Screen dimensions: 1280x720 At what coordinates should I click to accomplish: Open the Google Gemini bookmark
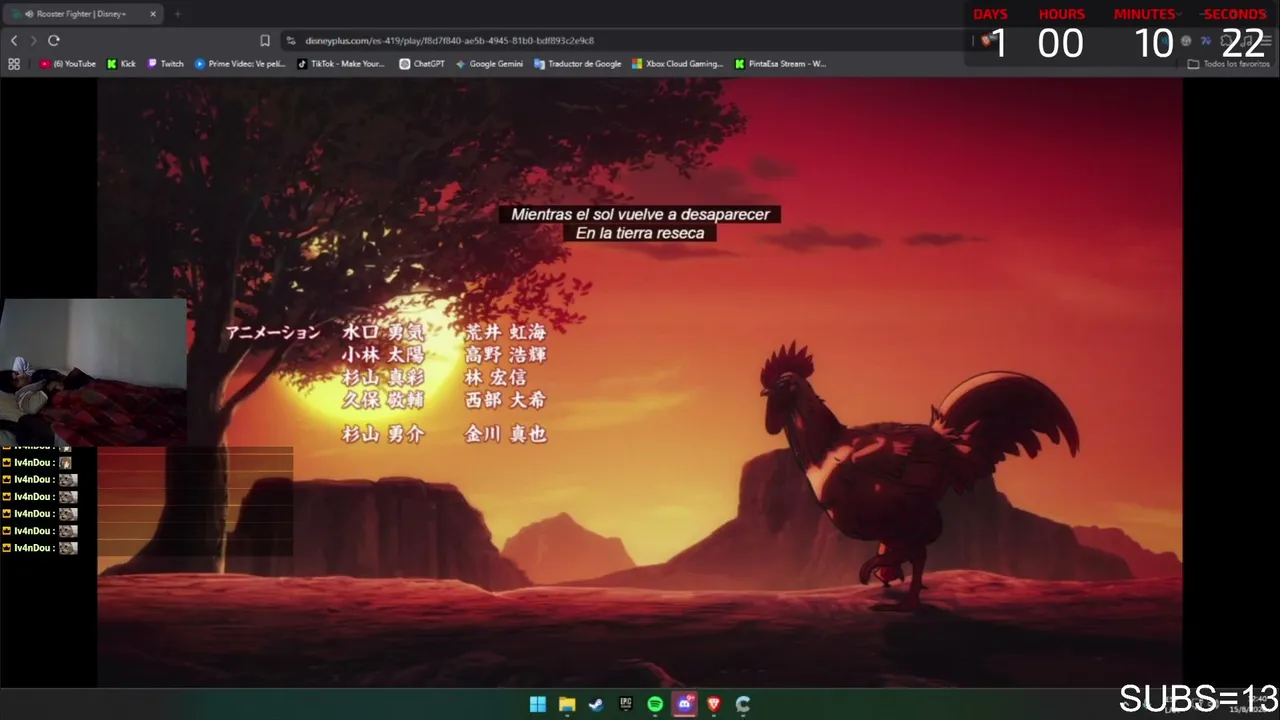tap(489, 64)
